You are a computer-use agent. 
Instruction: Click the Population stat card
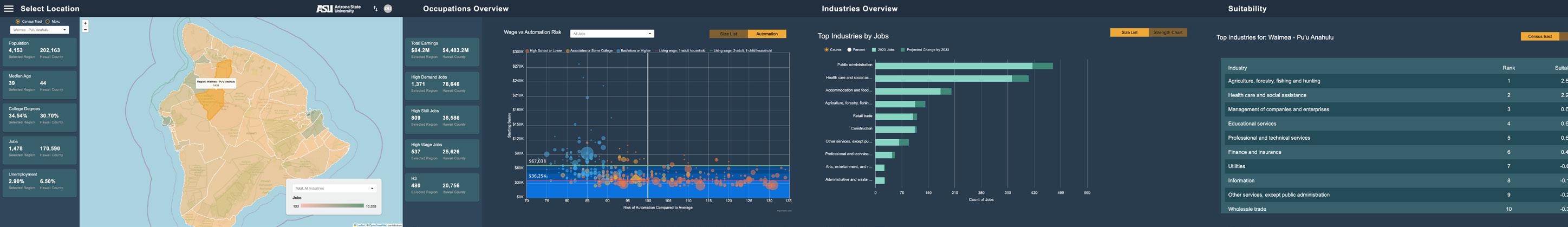tap(40, 51)
